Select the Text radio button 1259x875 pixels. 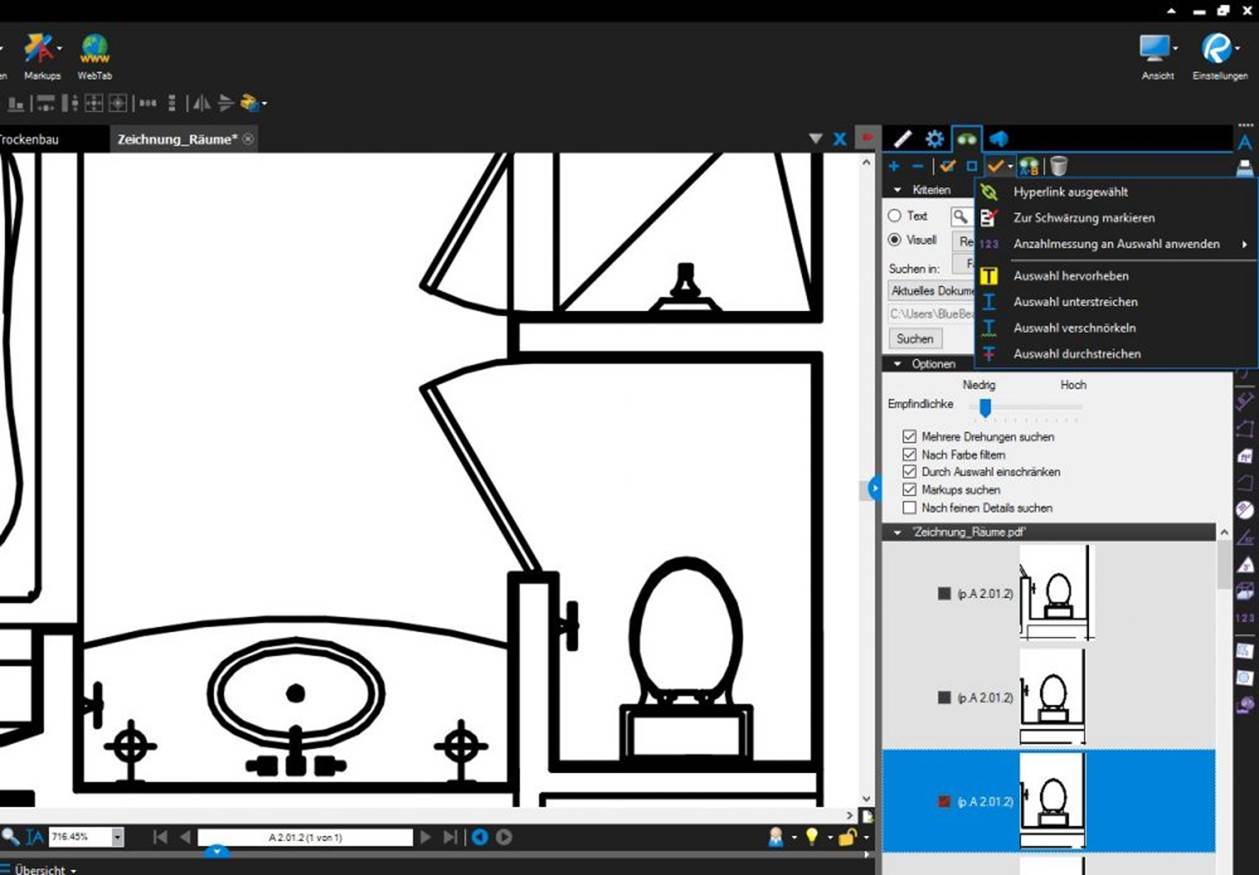coord(895,216)
